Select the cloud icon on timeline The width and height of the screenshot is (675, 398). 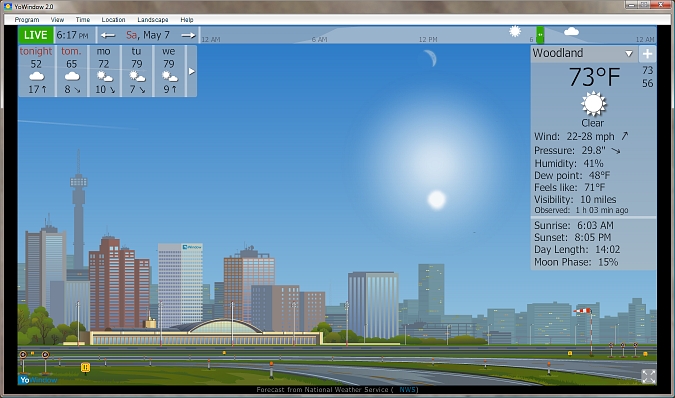pyautogui.click(x=571, y=31)
